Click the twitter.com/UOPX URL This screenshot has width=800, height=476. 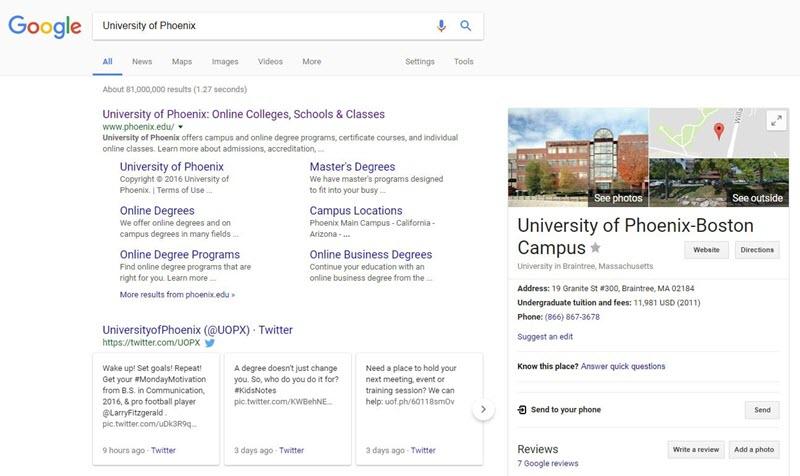click(x=151, y=343)
